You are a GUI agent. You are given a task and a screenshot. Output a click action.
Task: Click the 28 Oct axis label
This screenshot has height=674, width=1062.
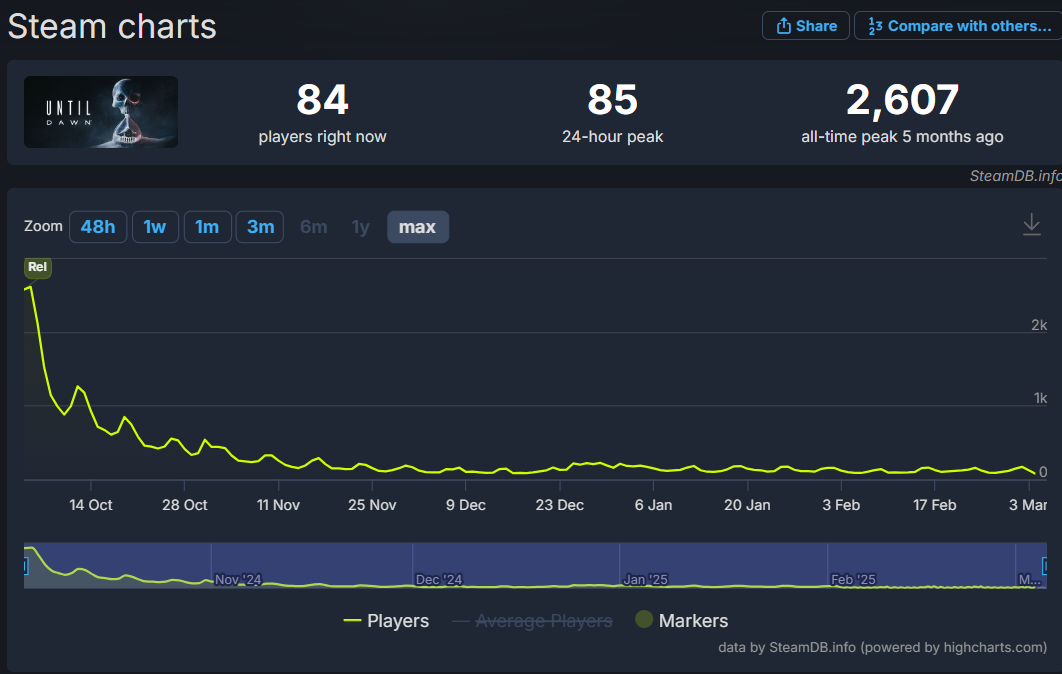click(184, 505)
